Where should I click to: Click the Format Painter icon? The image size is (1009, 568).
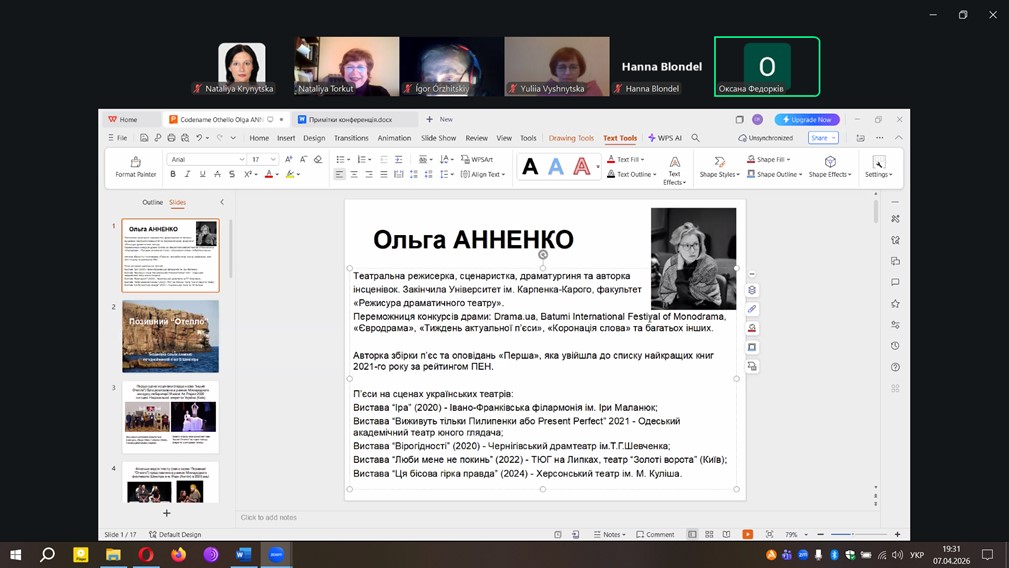(x=135, y=162)
